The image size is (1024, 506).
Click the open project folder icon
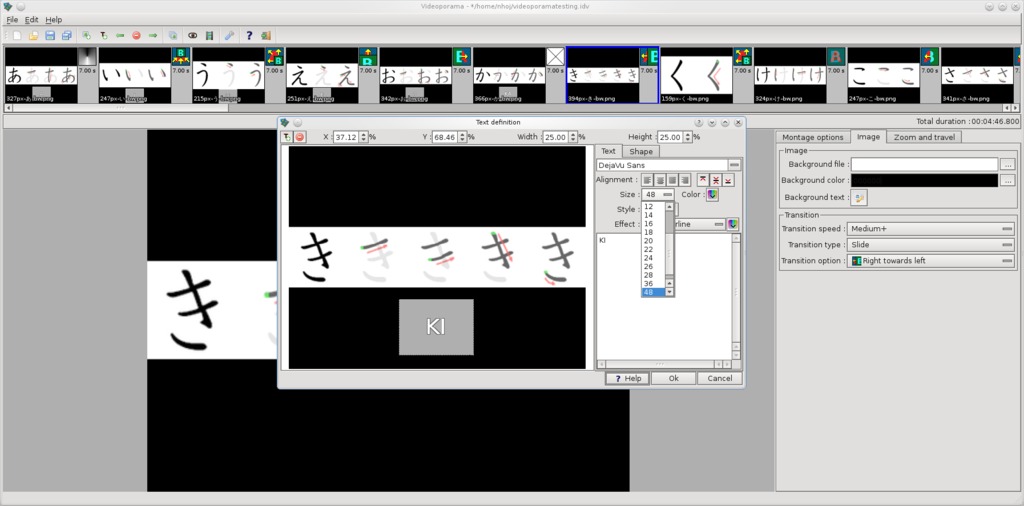(33, 35)
